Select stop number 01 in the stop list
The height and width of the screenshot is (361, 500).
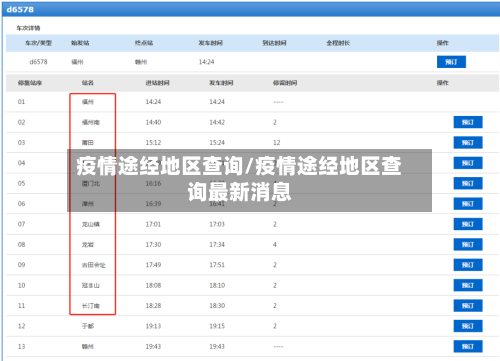pos(21,102)
